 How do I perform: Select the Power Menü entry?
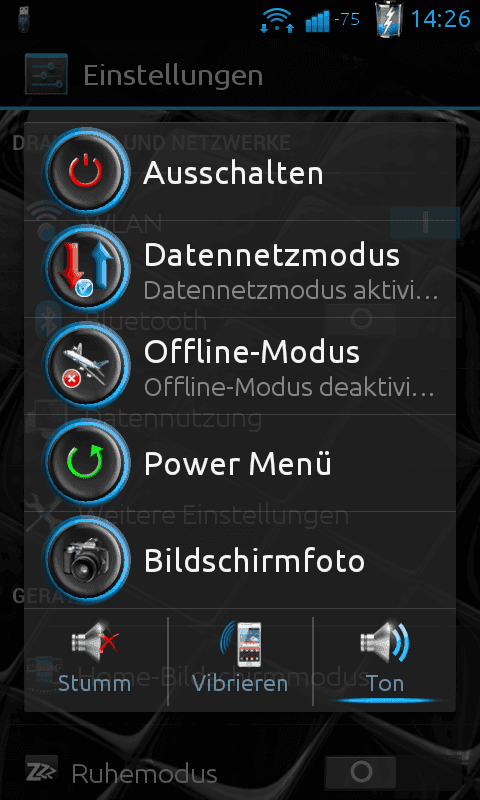coord(240,463)
